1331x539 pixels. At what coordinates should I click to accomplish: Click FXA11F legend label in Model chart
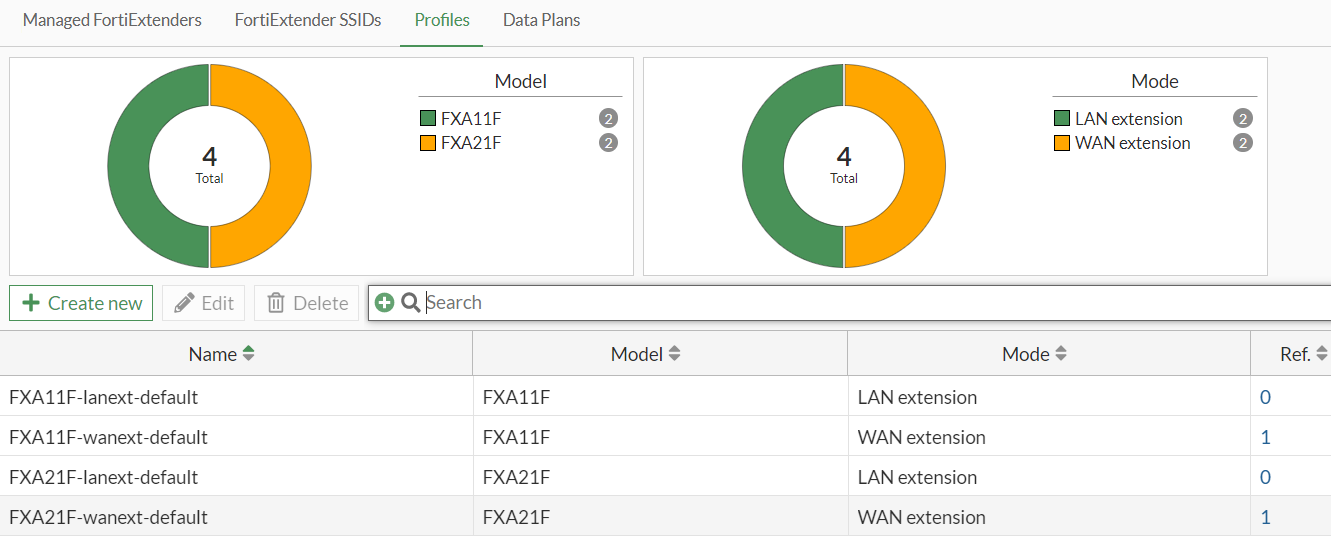click(471, 118)
